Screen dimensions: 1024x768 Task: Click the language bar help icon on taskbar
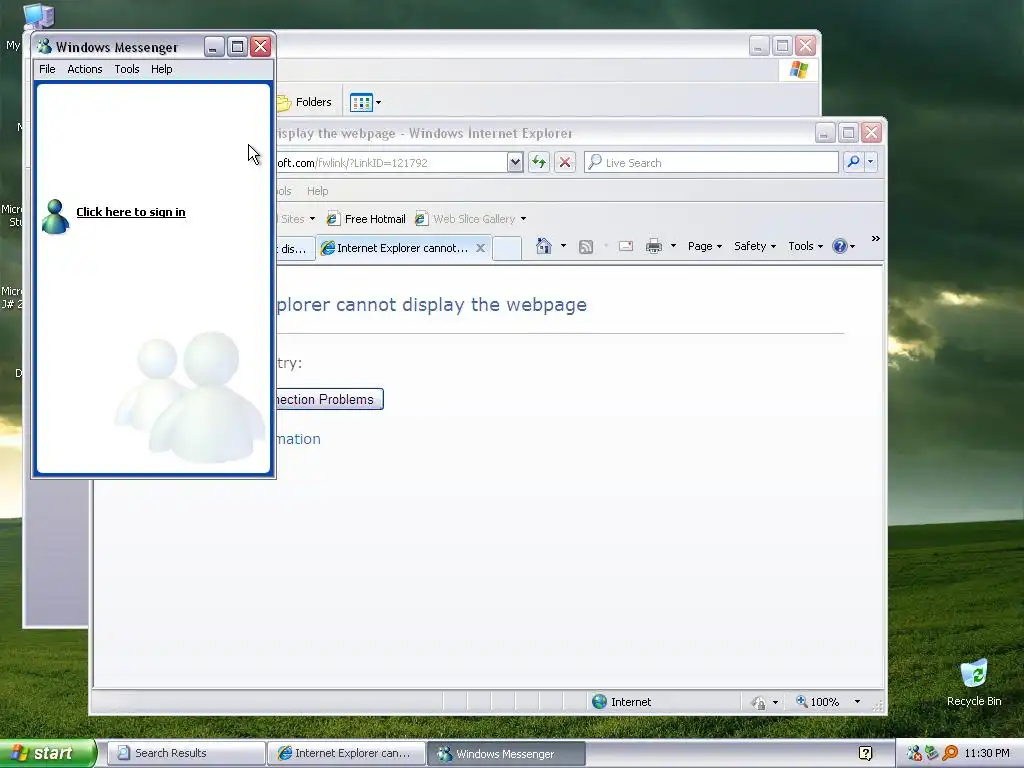point(865,754)
